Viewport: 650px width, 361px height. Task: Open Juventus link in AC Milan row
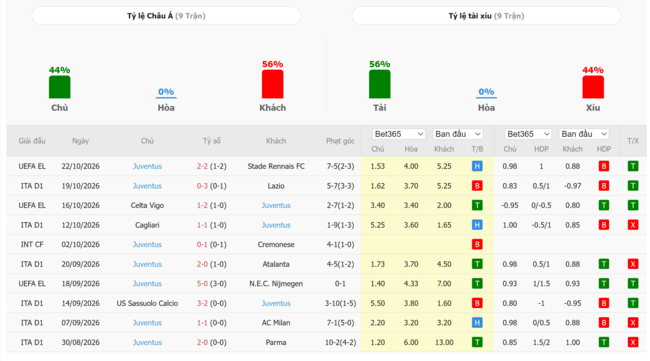tap(147, 323)
